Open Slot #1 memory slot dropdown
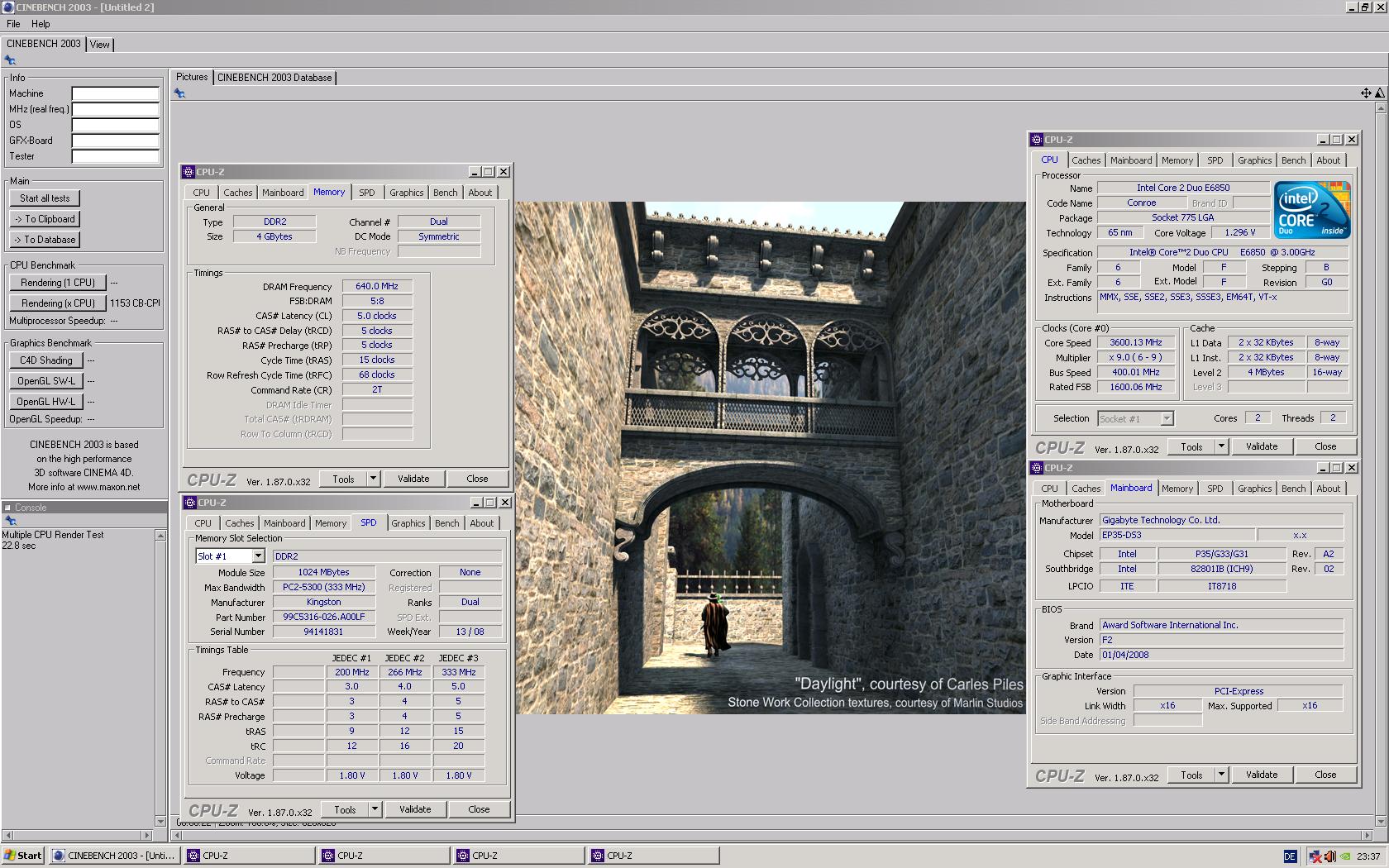This screenshot has height=868, width=1389. (x=258, y=556)
